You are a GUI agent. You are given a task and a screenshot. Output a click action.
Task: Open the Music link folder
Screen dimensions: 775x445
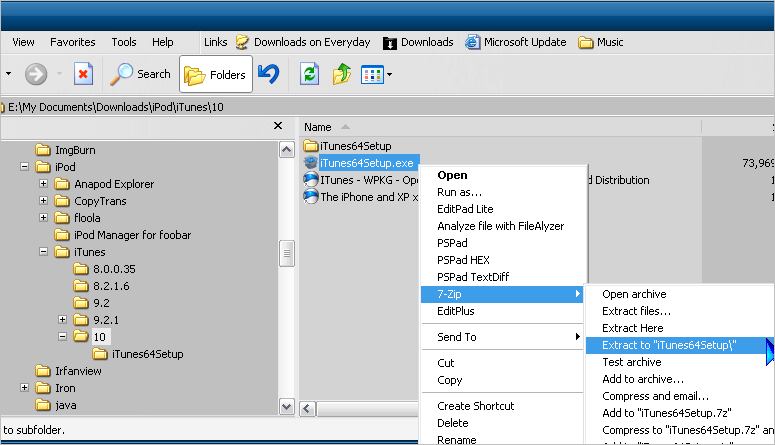[601, 43]
